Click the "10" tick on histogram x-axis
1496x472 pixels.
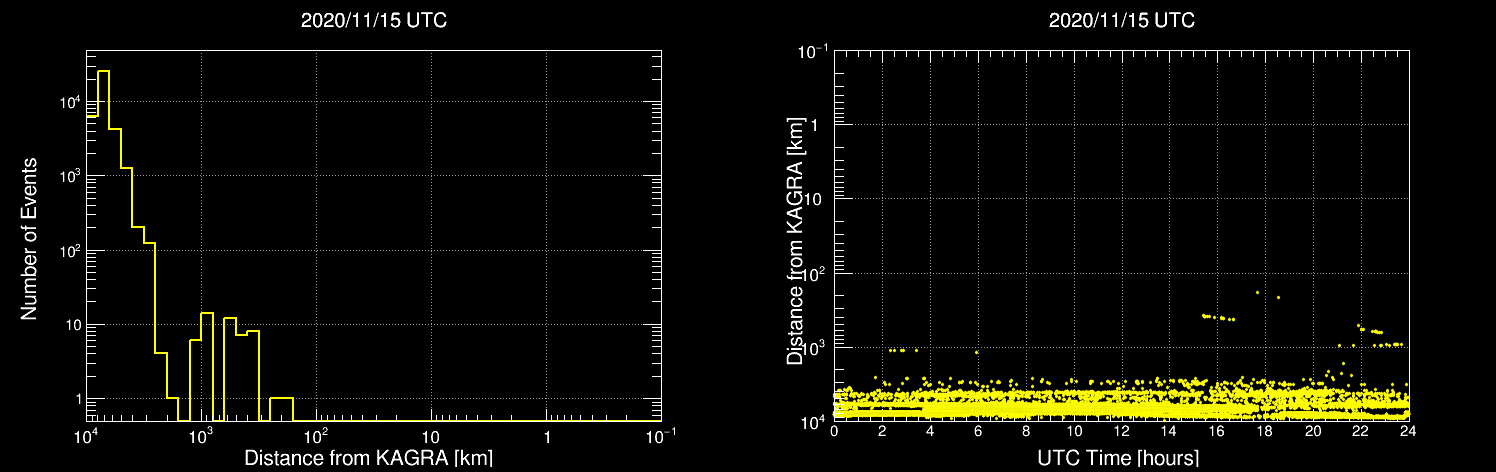coord(431,438)
